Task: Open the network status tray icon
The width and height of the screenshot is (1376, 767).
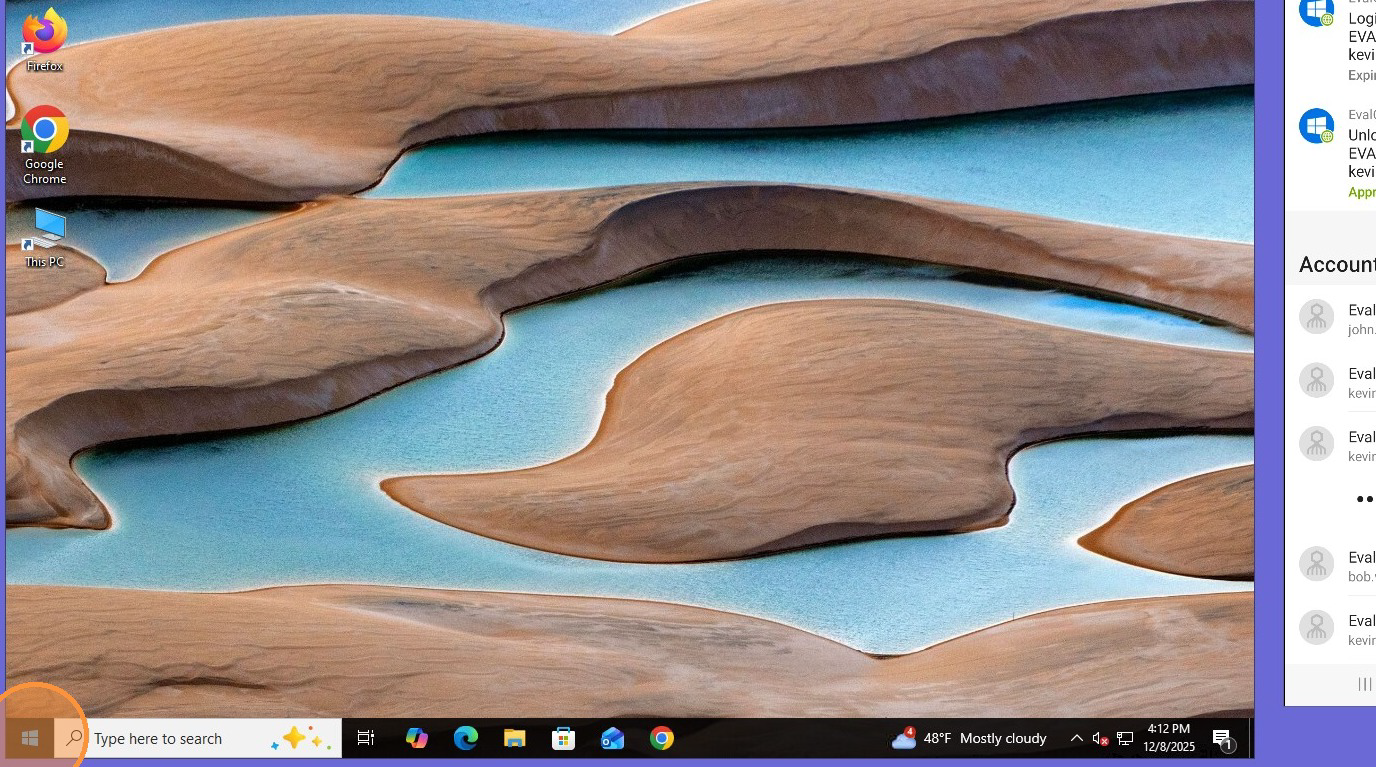Action: pos(1125,738)
